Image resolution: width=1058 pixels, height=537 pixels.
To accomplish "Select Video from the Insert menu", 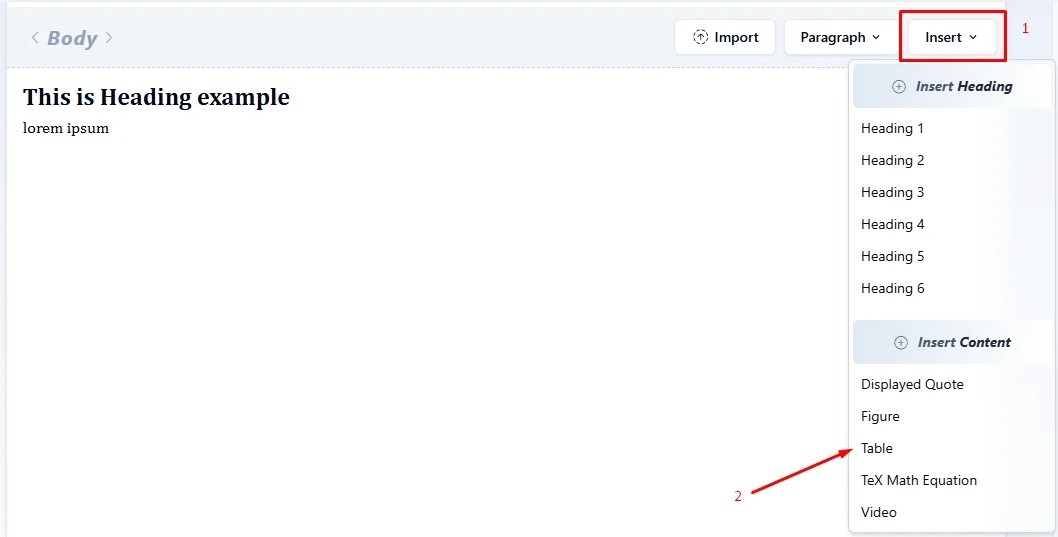I will coord(879,512).
